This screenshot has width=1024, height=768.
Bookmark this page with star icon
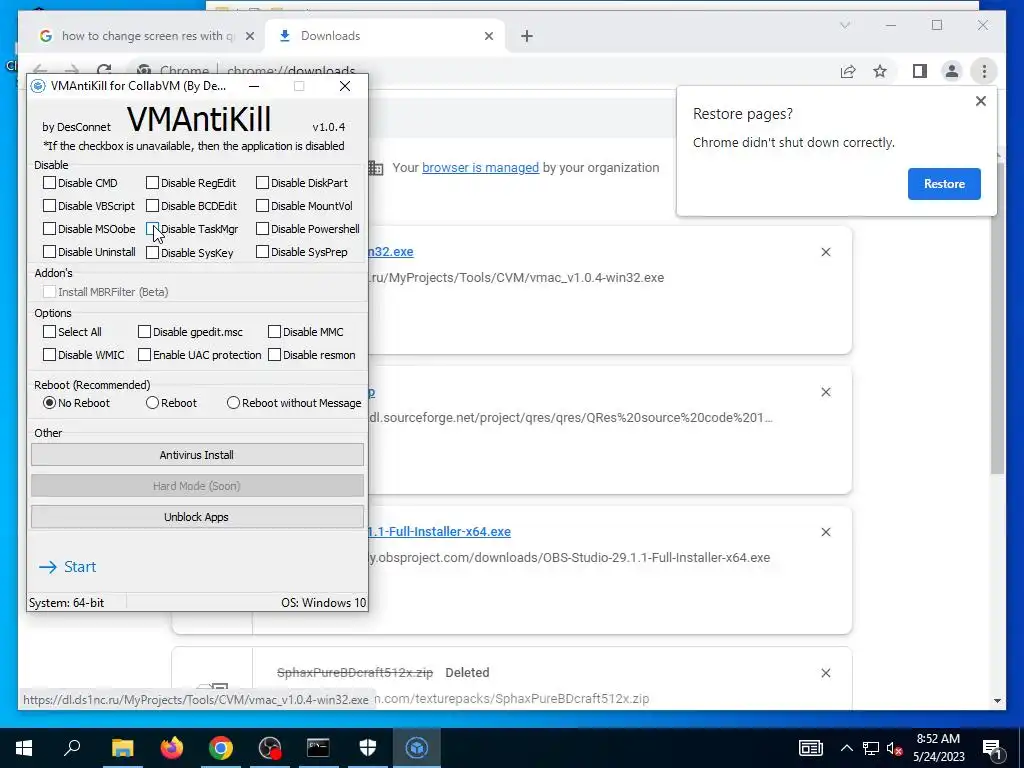tap(880, 71)
